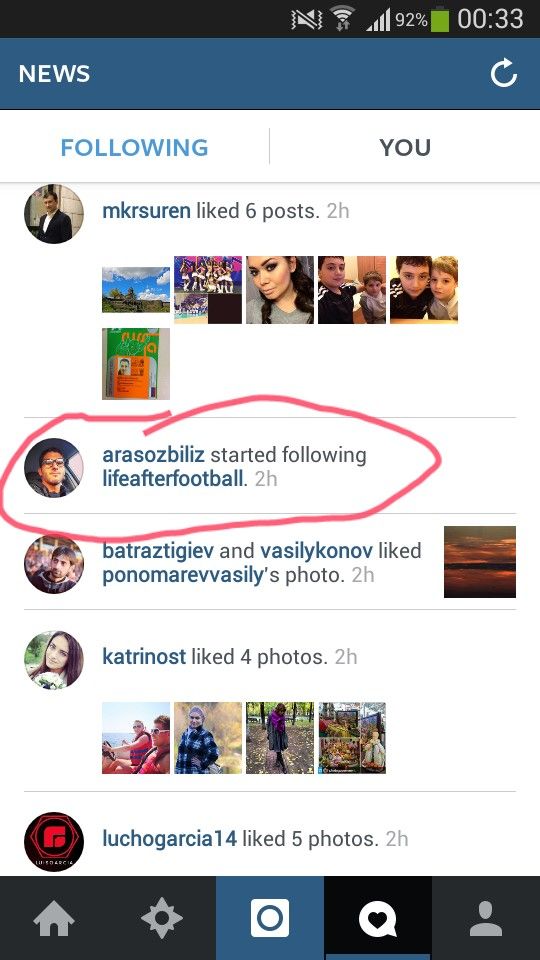This screenshot has height=960, width=540.
Task: Open the Profile person icon
Action: (x=486, y=918)
